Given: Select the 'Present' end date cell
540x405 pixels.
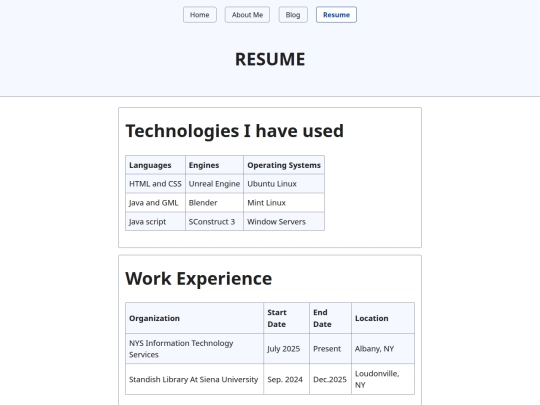Looking at the screenshot, I should 330,349.
